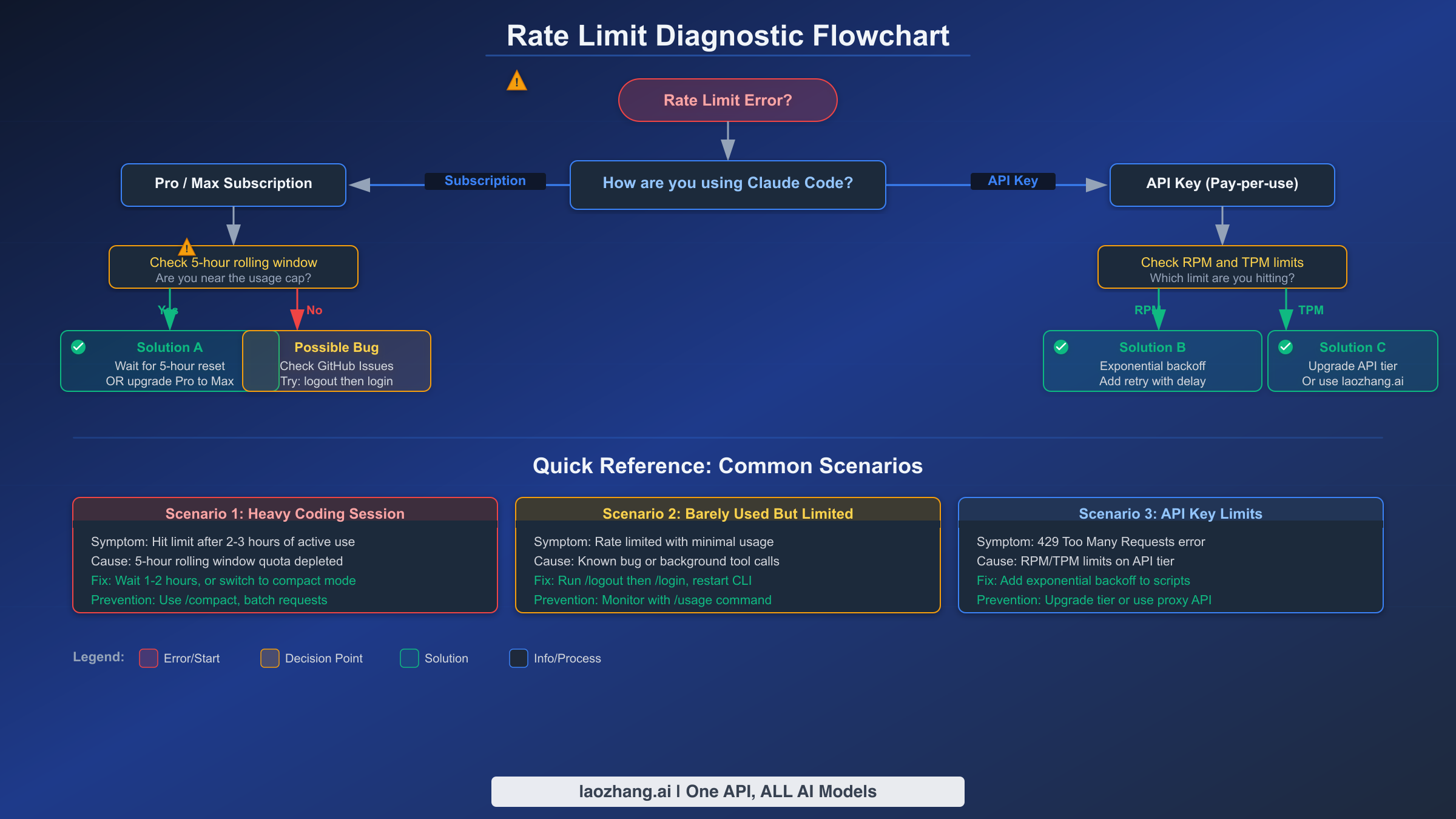The width and height of the screenshot is (1456, 819).
Task: Click the green checkmark on Solution B
Action: [x=1059, y=347]
